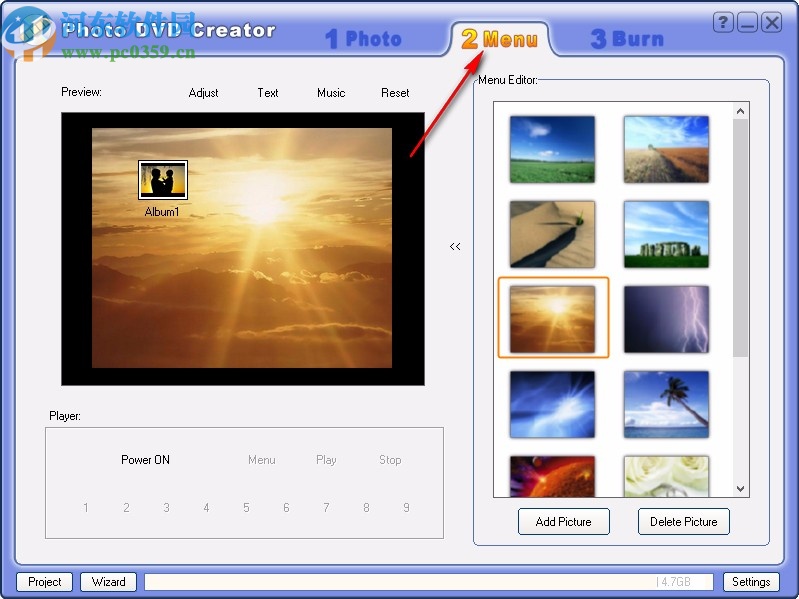This screenshot has width=799, height=599.
Task: Click player number 5
Action: tap(246, 507)
